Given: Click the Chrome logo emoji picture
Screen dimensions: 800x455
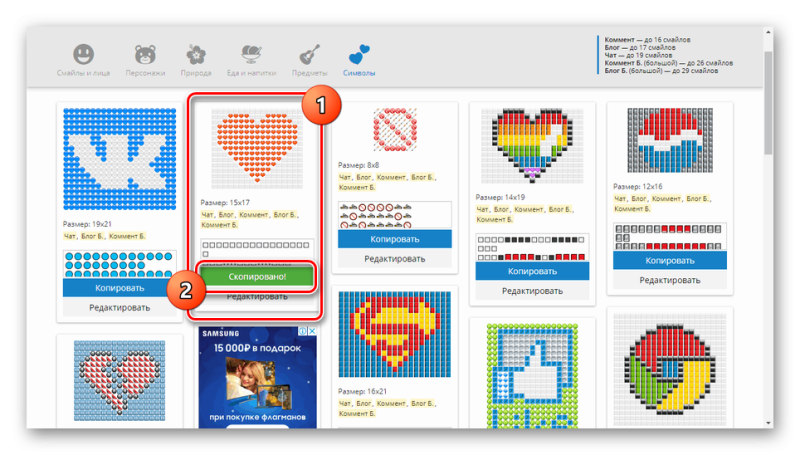Looking at the screenshot, I should [x=670, y=370].
